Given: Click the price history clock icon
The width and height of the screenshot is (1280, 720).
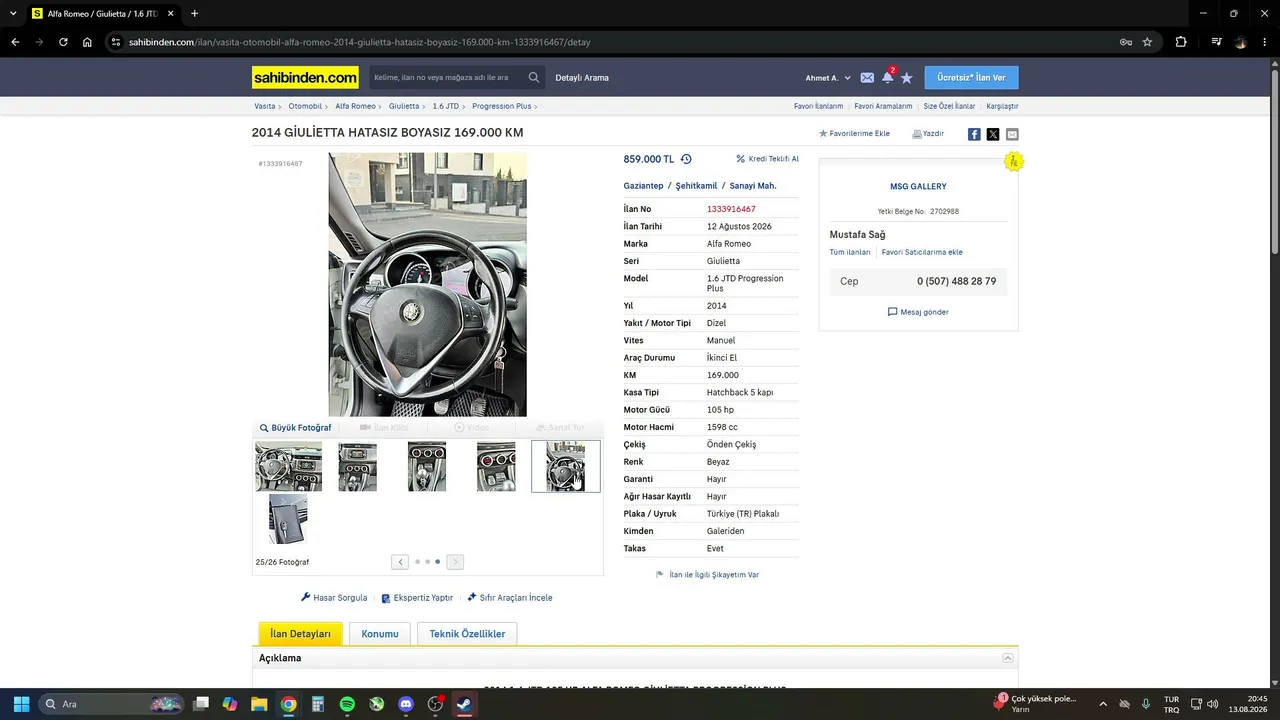Looking at the screenshot, I should [x=686, y=159].
